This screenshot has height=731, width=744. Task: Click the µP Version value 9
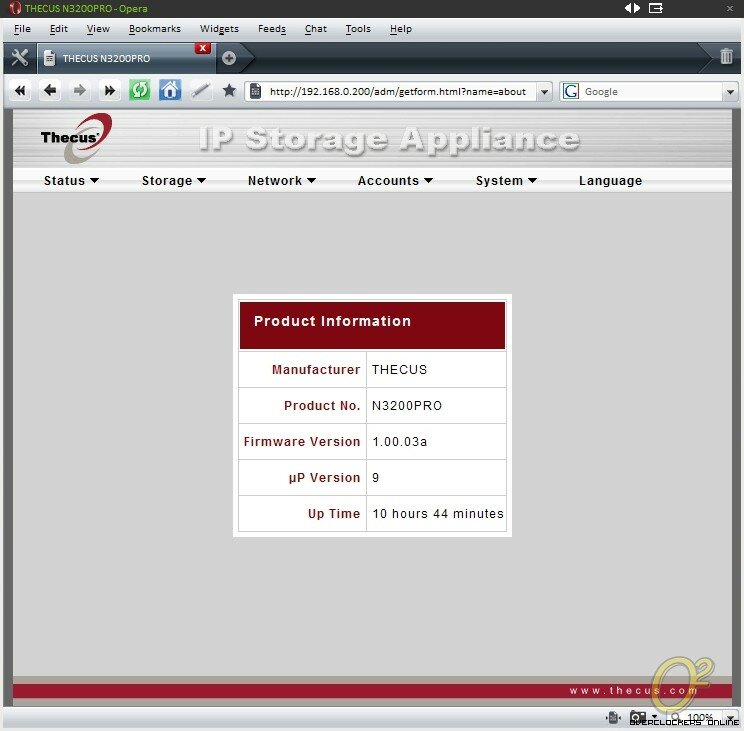(375, 478)
